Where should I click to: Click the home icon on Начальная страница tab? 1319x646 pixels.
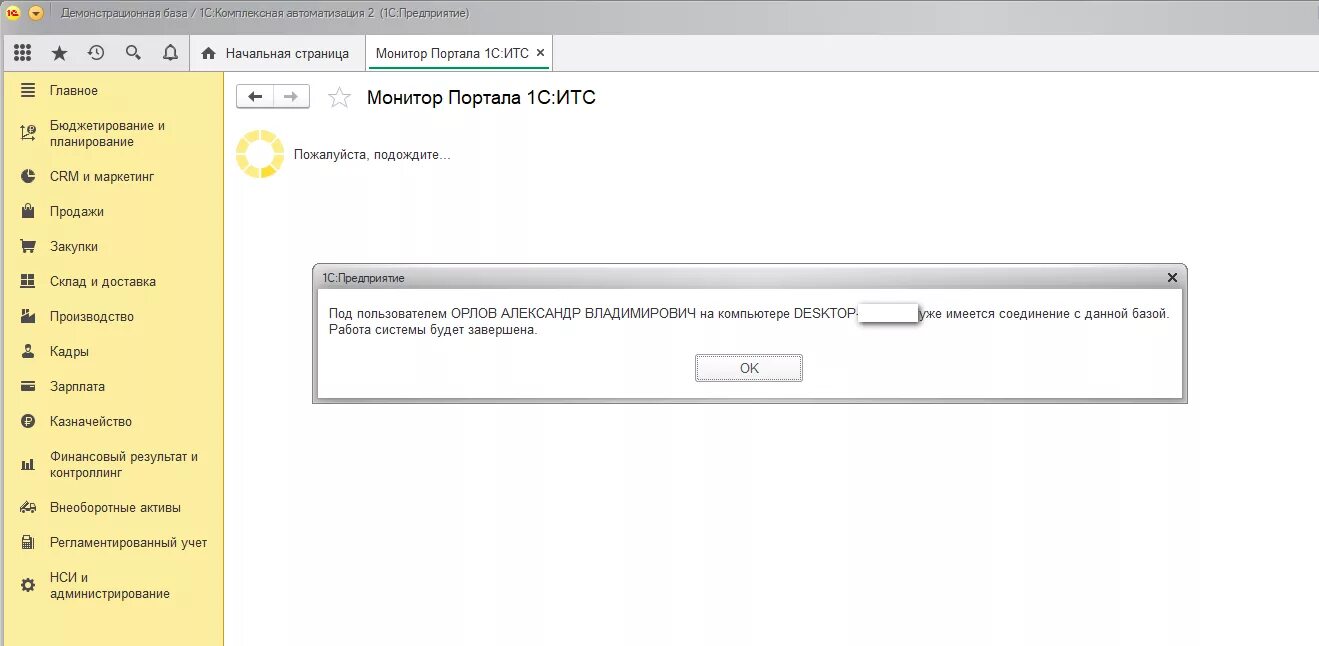tap(209, 53)
